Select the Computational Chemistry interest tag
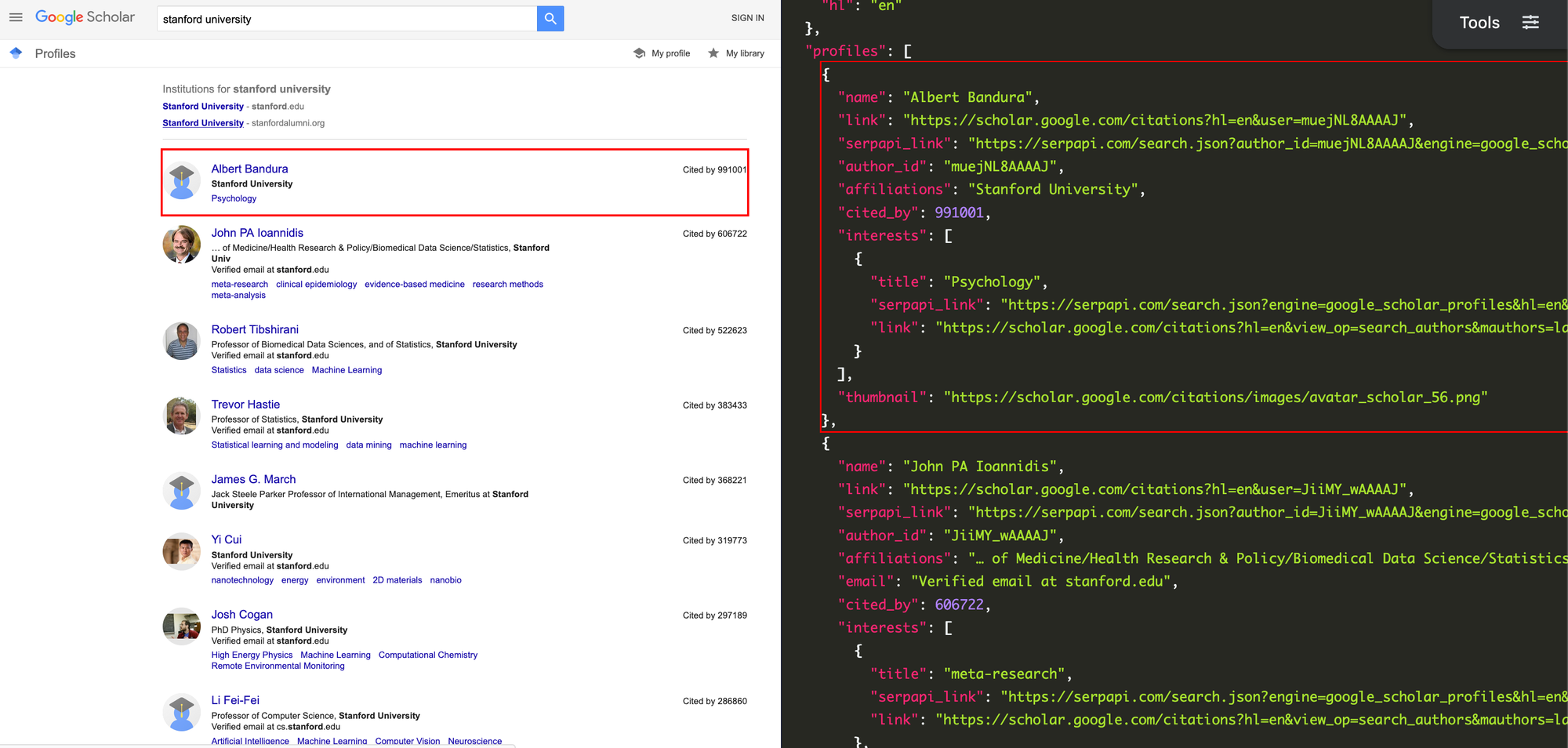 (x=427, y=655)
